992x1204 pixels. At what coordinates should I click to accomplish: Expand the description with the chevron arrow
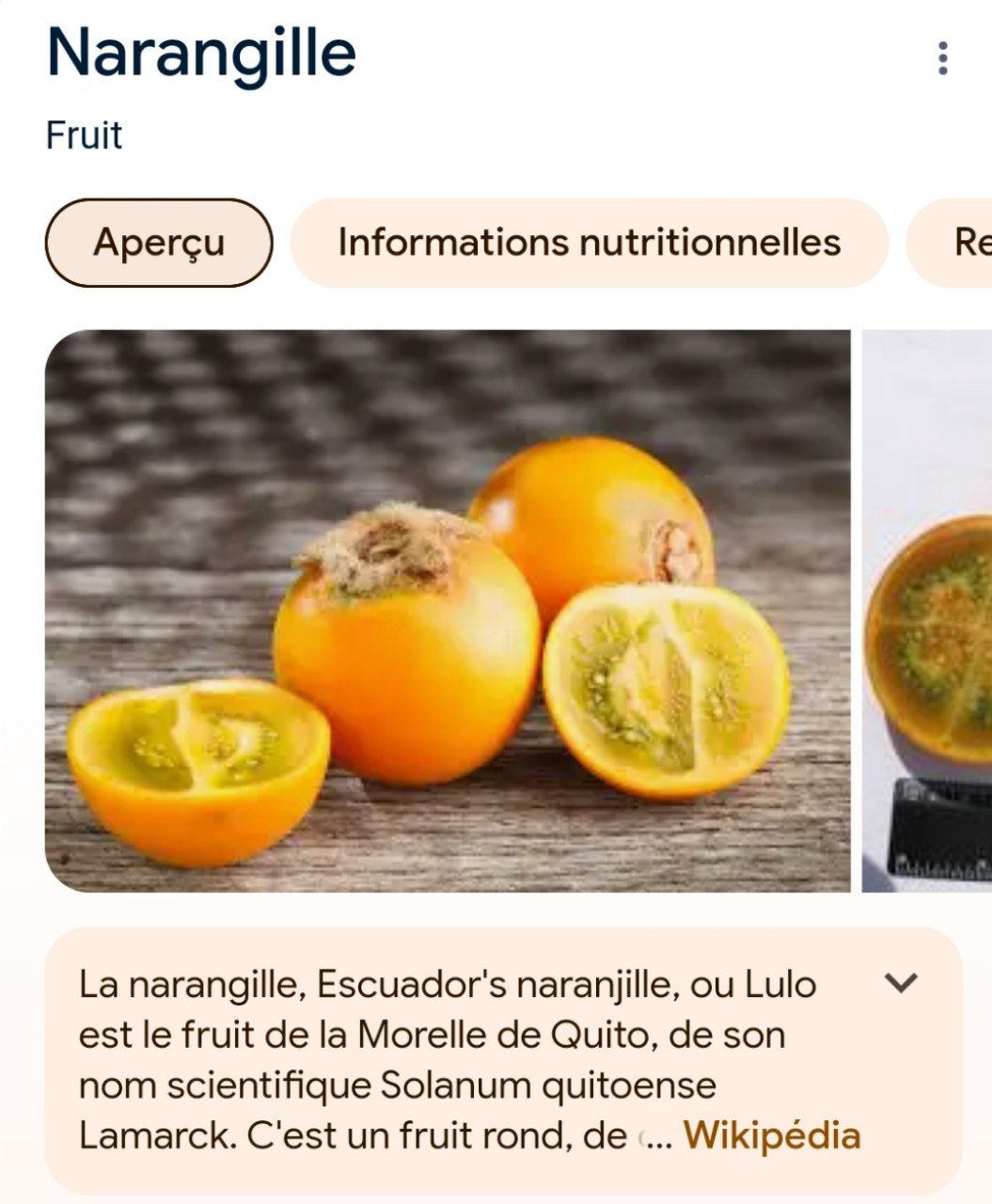point(901,983)
